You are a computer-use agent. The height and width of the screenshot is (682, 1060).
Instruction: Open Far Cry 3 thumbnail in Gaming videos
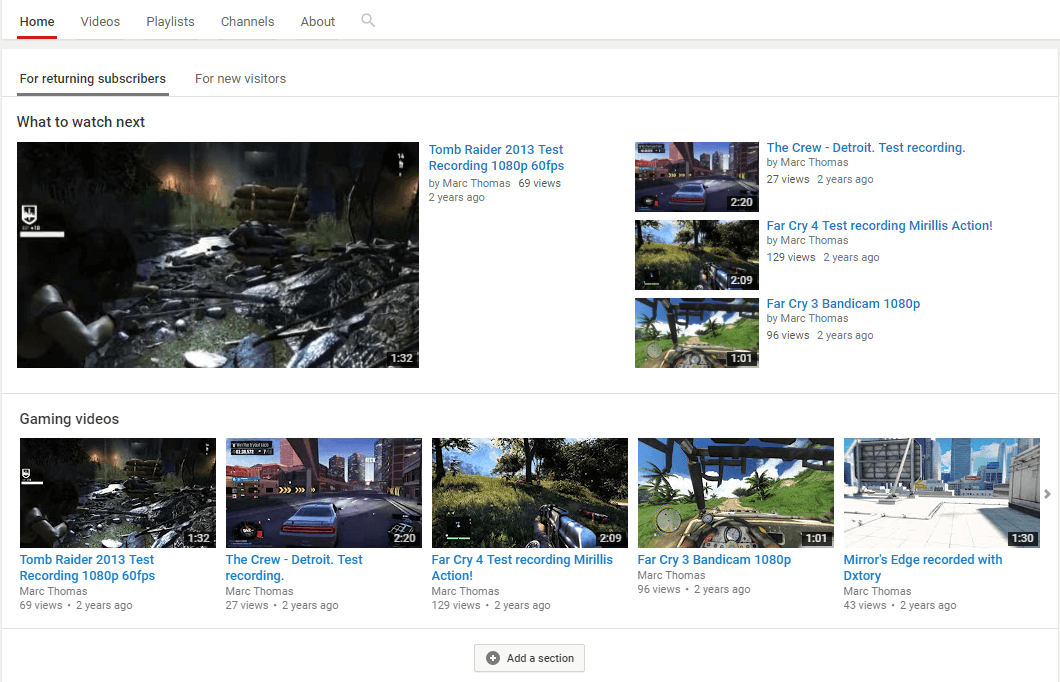[x=736, y=493]
